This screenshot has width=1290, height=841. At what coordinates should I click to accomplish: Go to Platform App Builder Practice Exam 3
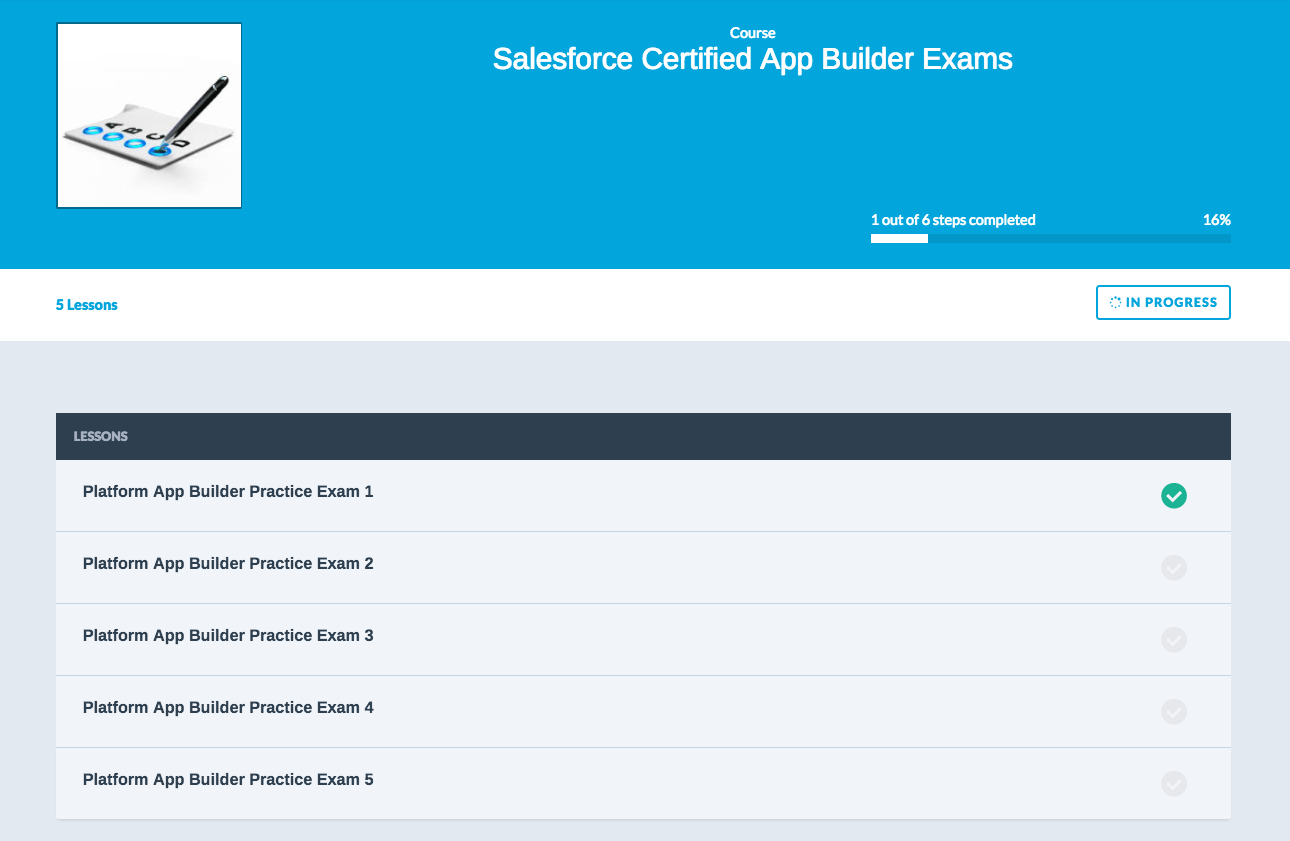pyautogui.click(x=228, y=636)
